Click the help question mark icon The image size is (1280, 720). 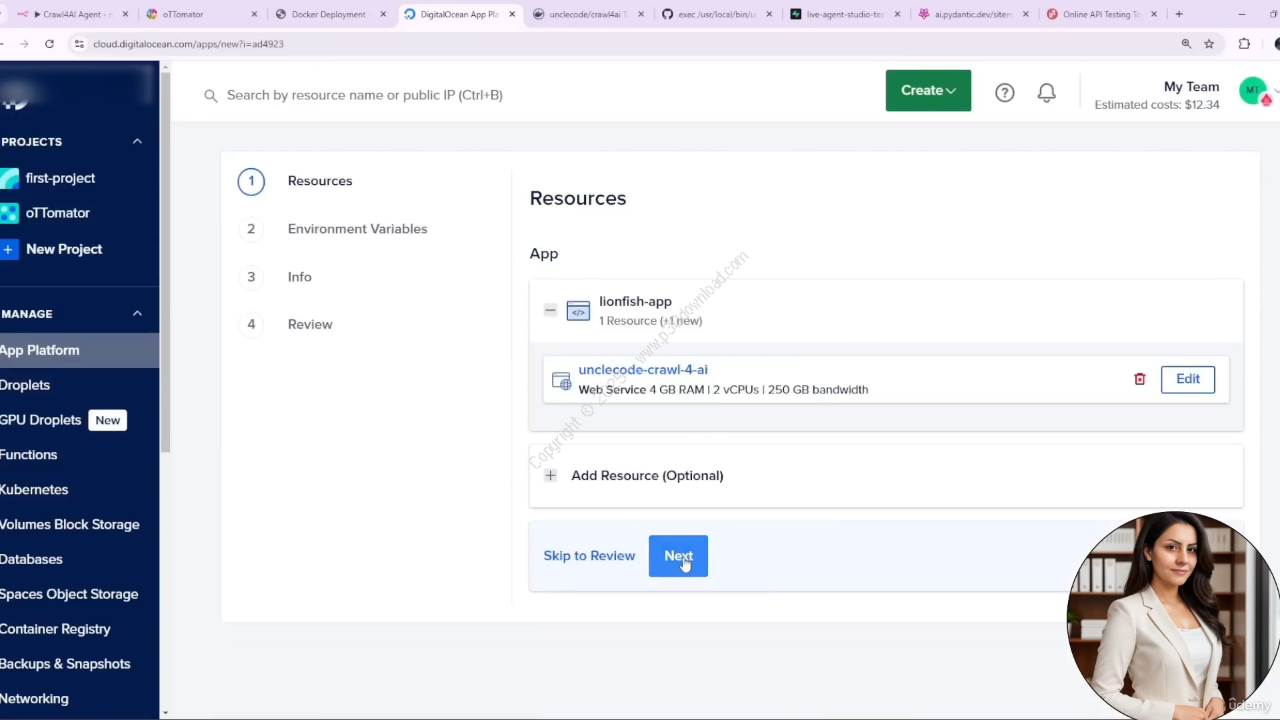[x=1005, y=93]
